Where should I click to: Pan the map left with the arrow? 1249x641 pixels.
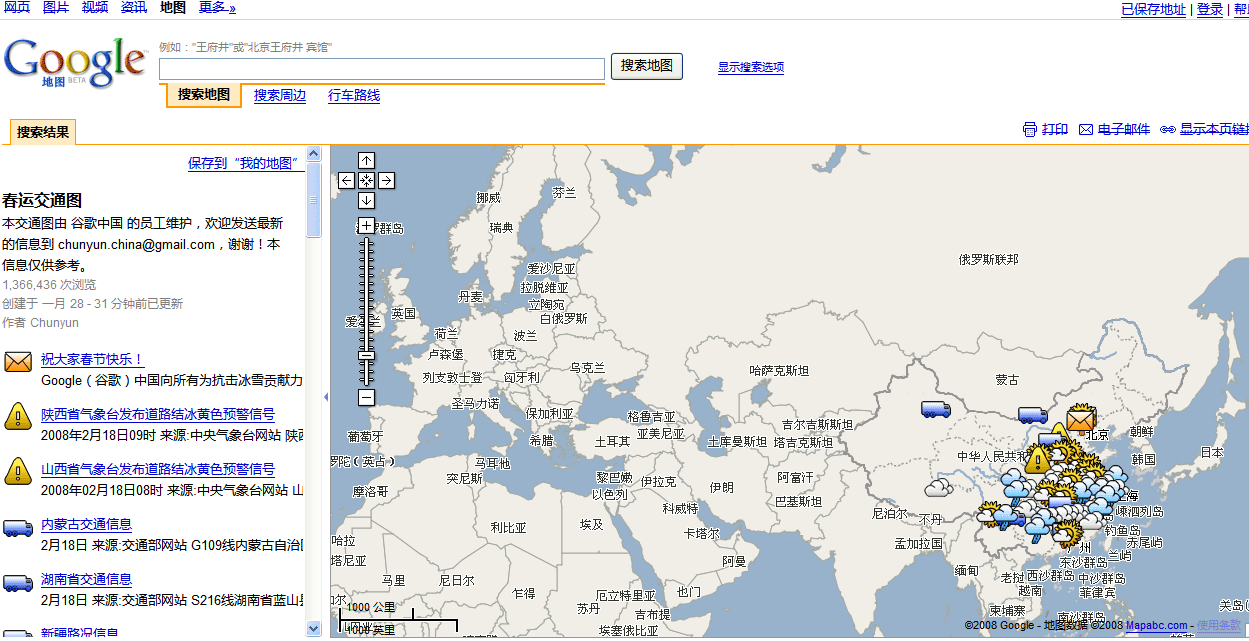346,181
